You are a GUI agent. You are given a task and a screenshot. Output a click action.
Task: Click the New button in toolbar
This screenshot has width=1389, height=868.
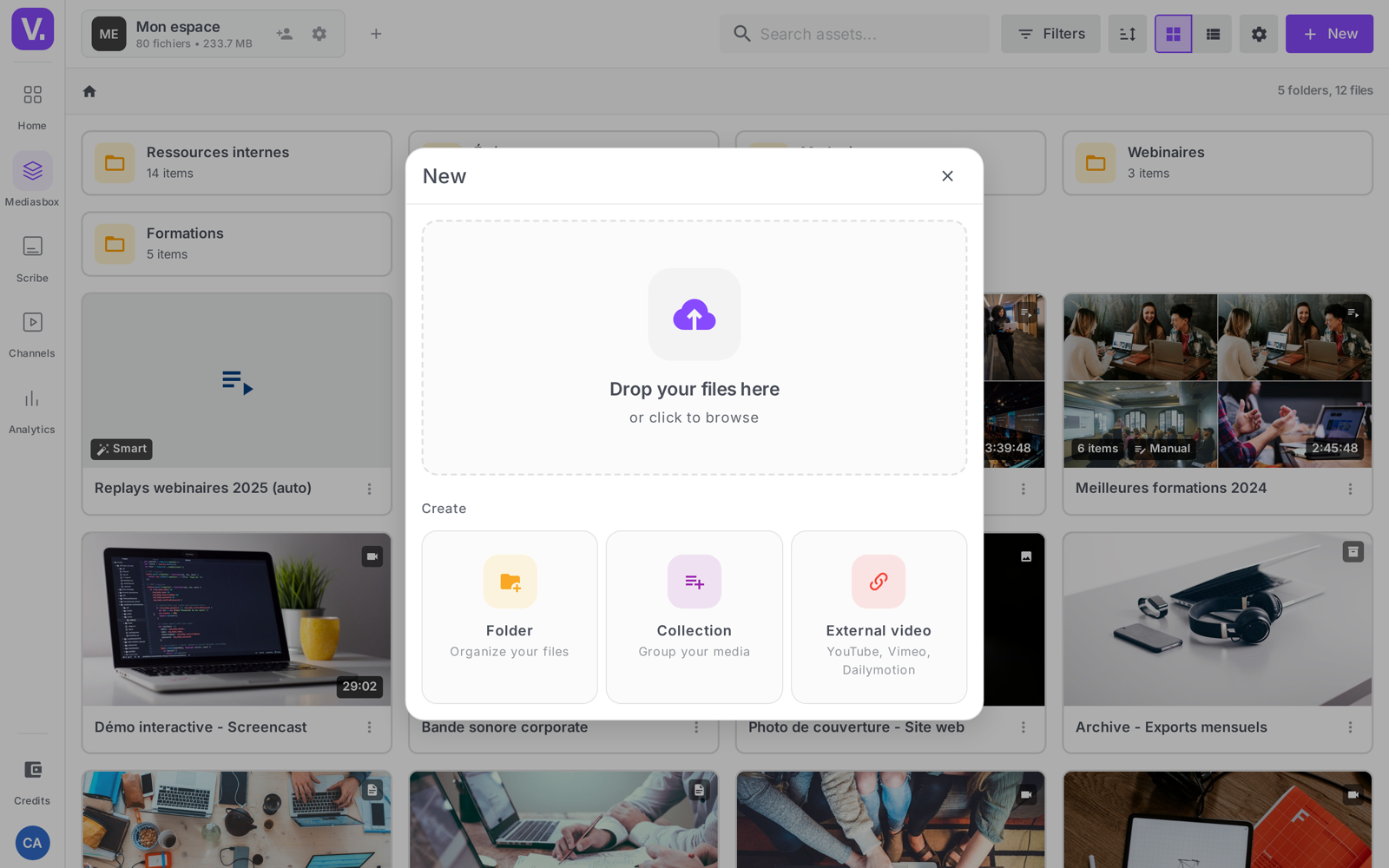point(1329,34)
